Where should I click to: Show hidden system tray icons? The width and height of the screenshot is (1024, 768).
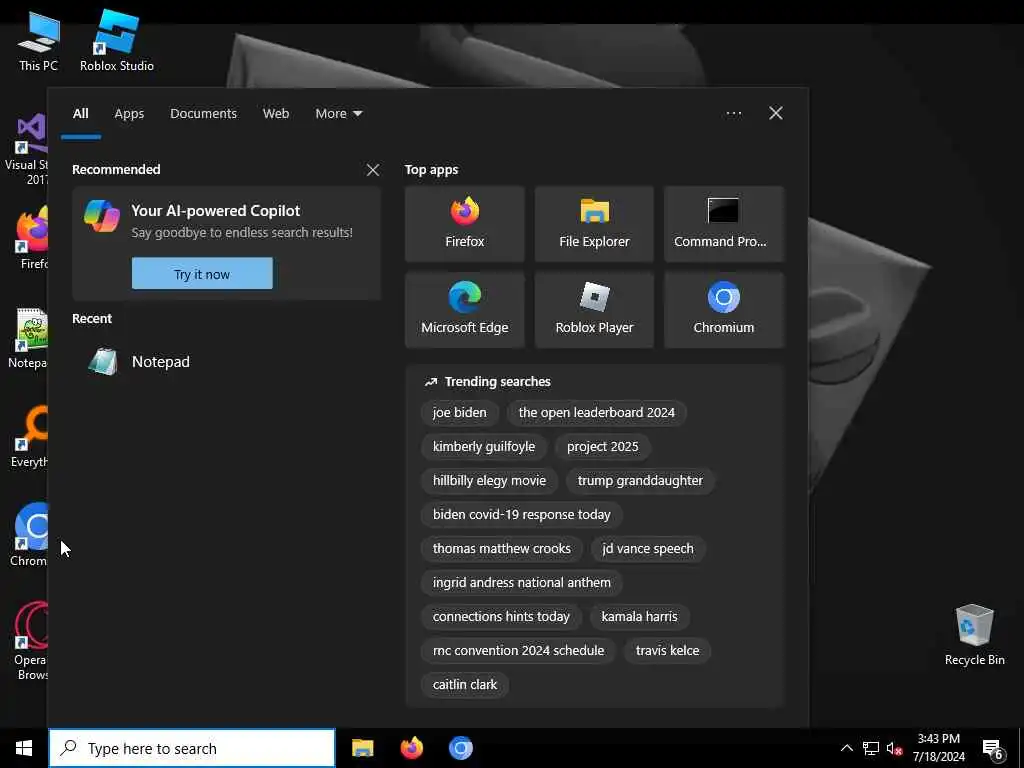pyautogui.click(x=846, y=748)
